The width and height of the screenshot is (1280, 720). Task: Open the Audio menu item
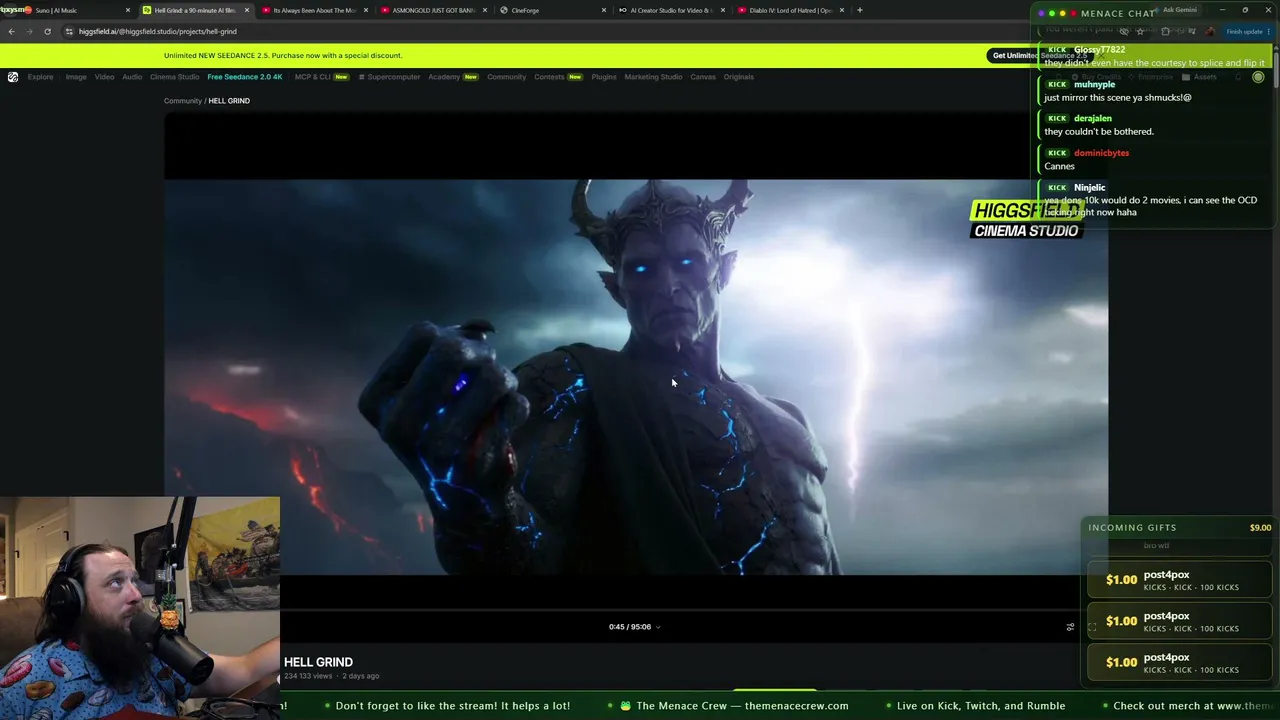[132, 77]
